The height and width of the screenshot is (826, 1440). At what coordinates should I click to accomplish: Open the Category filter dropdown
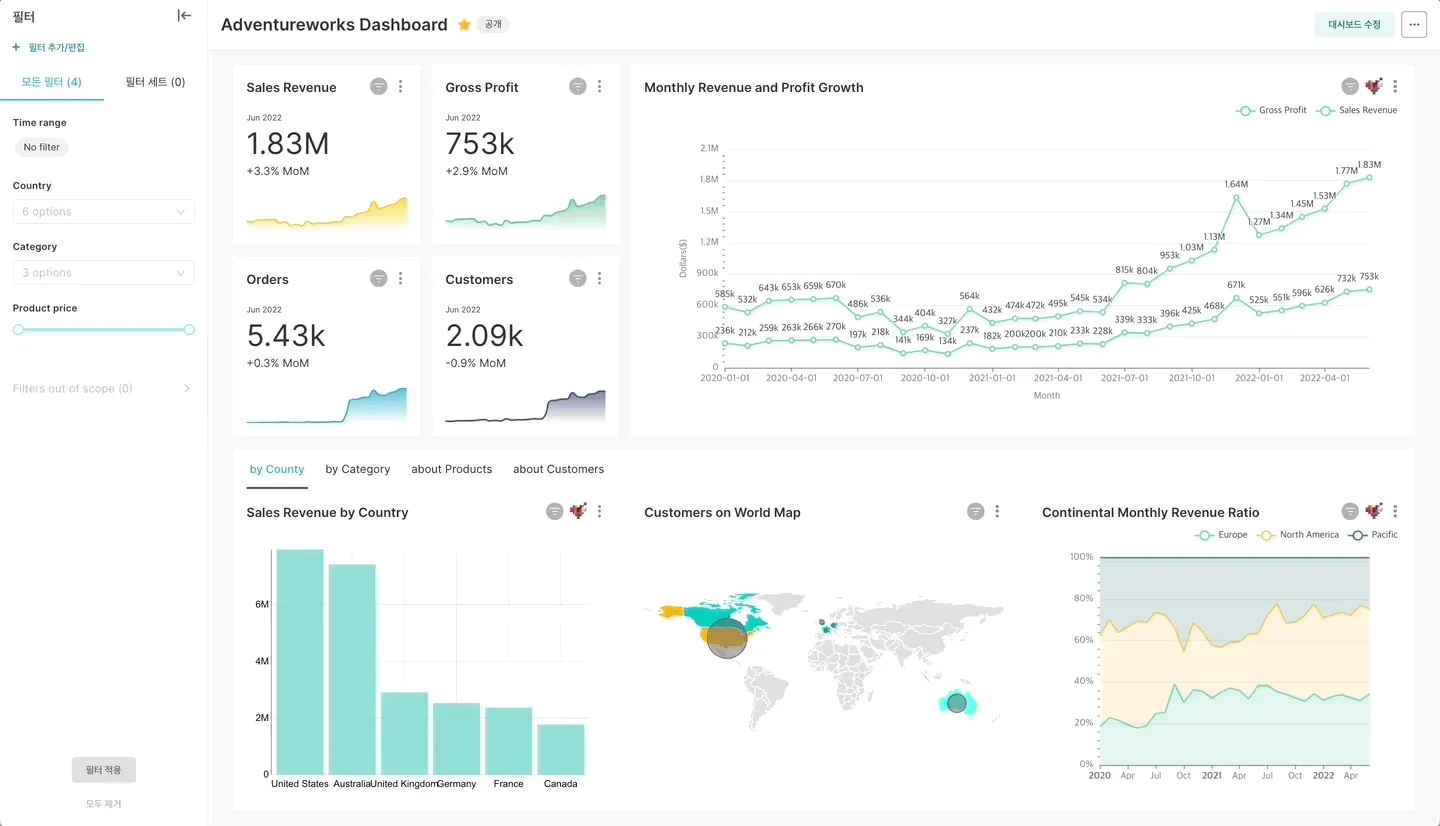(104, 273)
